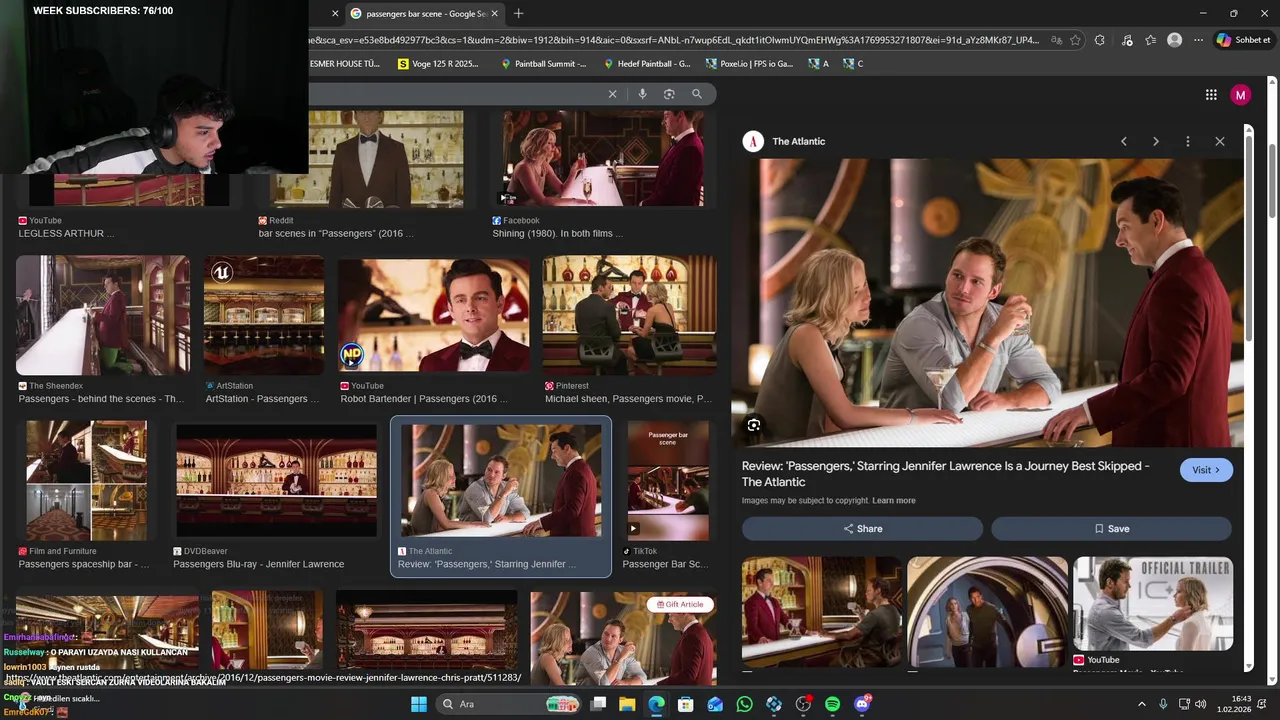Open the ESMER HOUSE bookmark

[x=345, y=64]
